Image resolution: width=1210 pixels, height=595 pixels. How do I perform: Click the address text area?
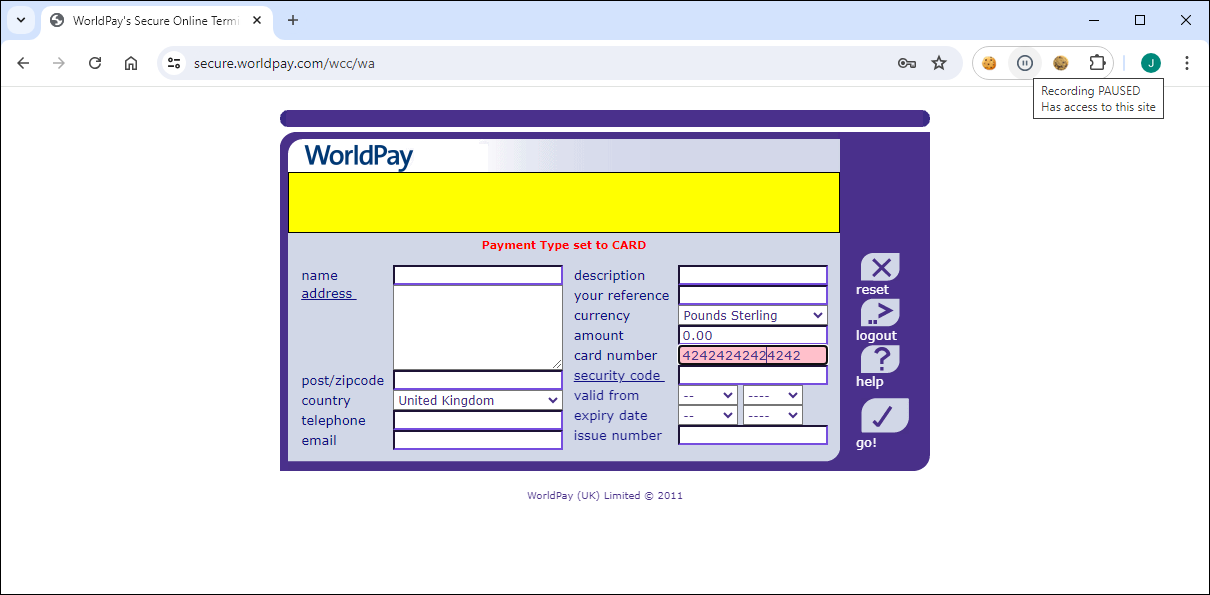tap(478, 327)
